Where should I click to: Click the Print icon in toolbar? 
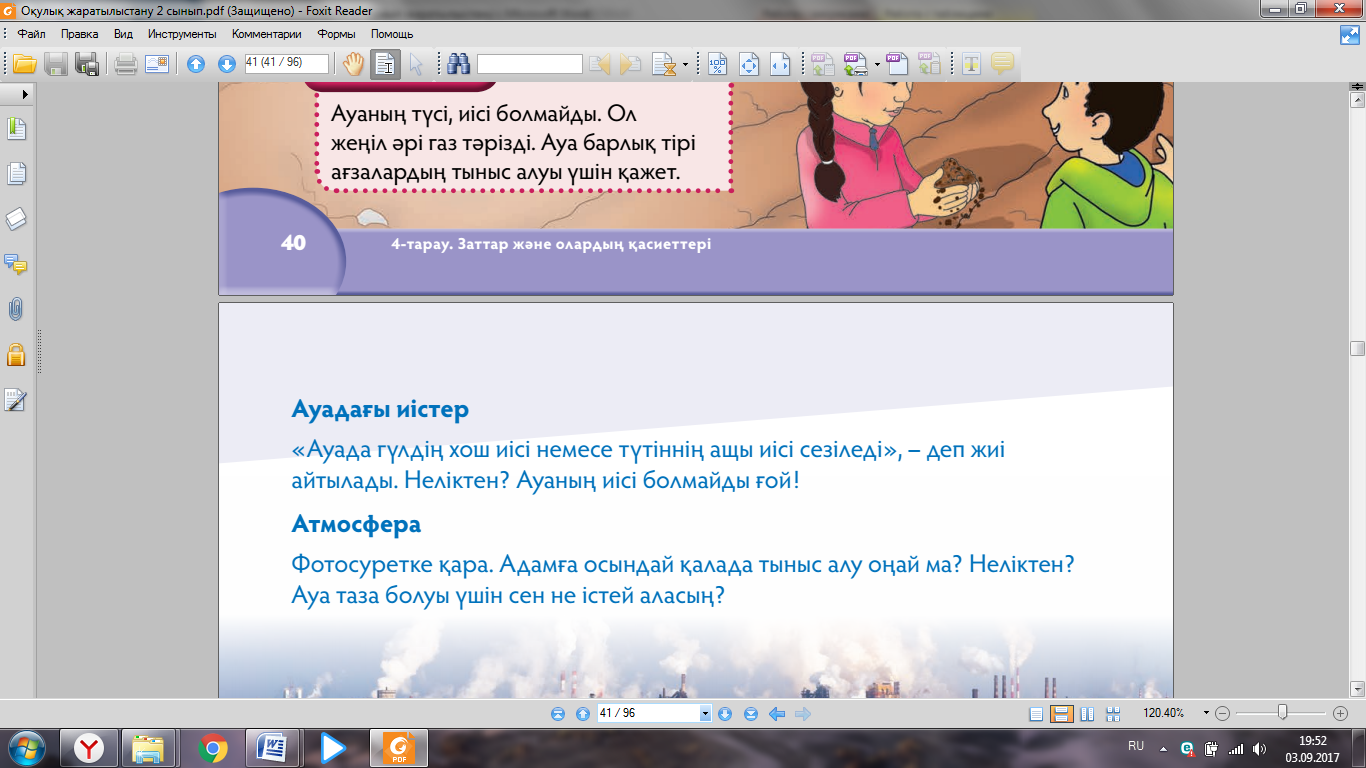[125, 64]
